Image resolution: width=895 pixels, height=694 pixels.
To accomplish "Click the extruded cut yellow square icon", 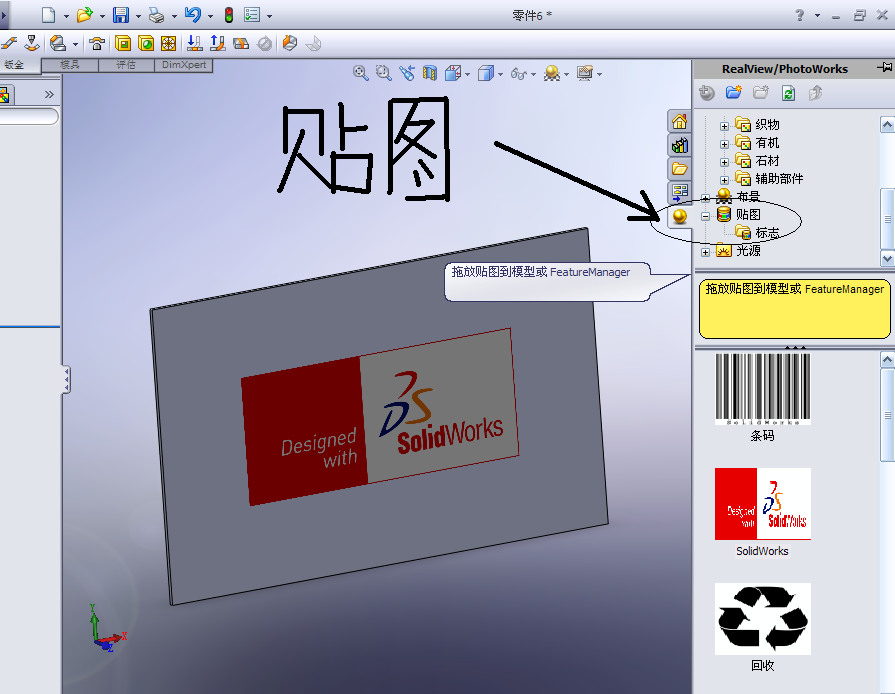I will coord(123,43).
